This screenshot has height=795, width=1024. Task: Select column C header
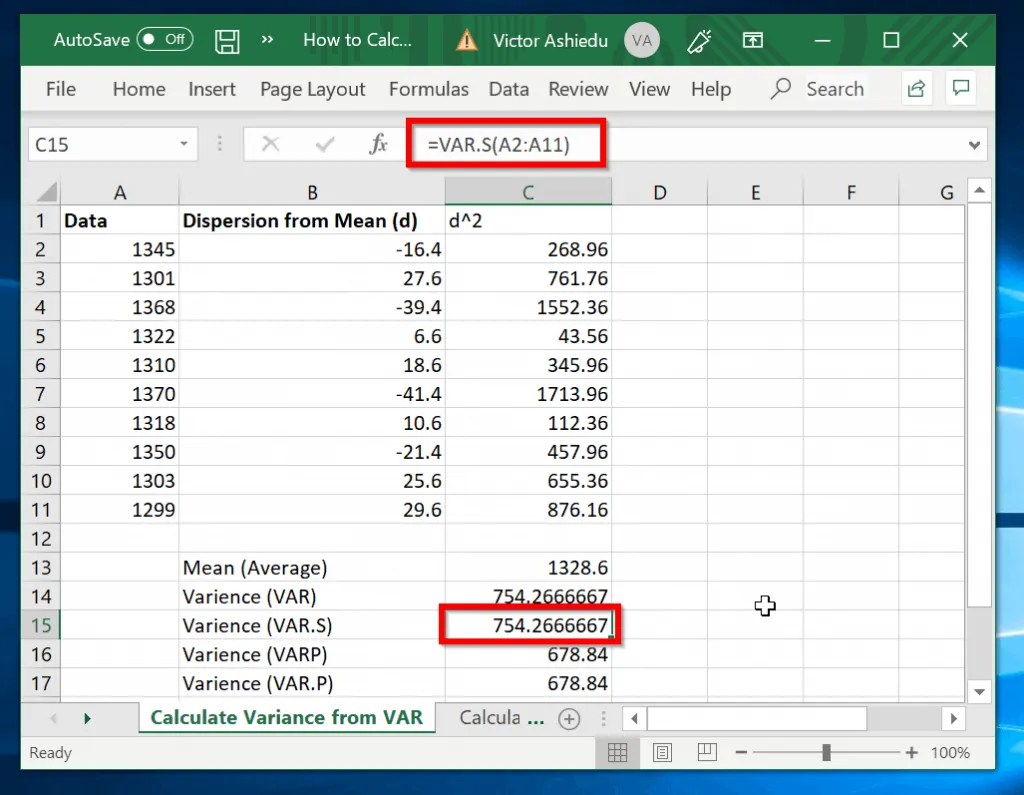coord(528,192)
